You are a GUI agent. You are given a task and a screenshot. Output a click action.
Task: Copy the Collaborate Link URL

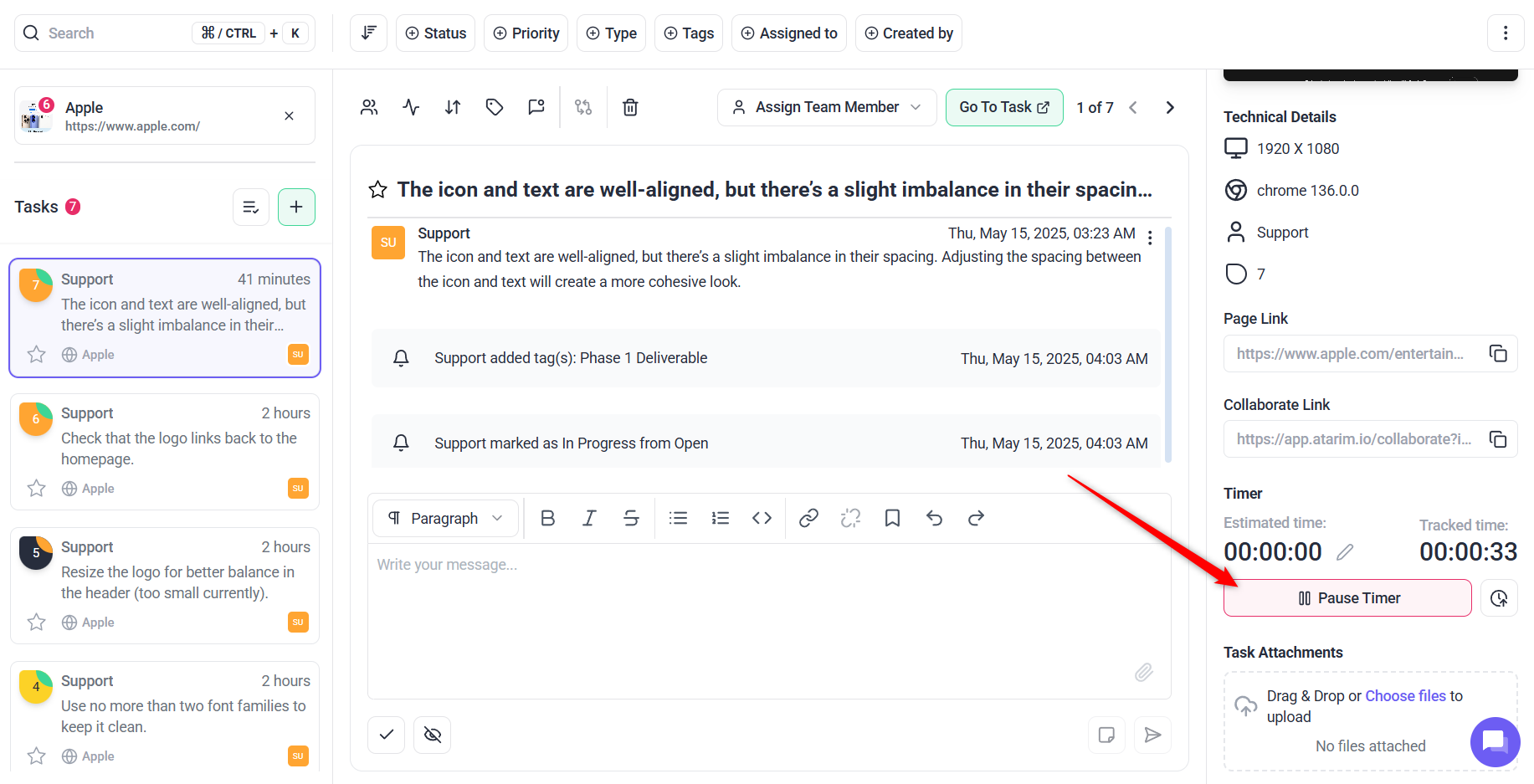point(1498,439)
